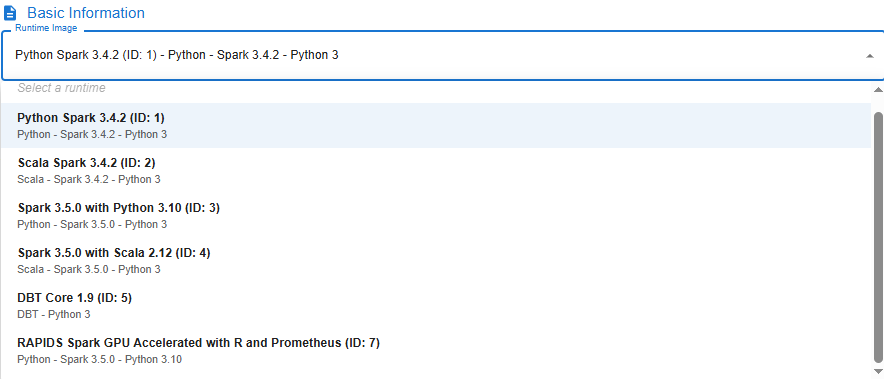The width and height of the screenshot is (884, 379).
Task: Click 'Scala - Spark 3.4.2 - Python 3' subtitle
Action: tap(89, 179)
